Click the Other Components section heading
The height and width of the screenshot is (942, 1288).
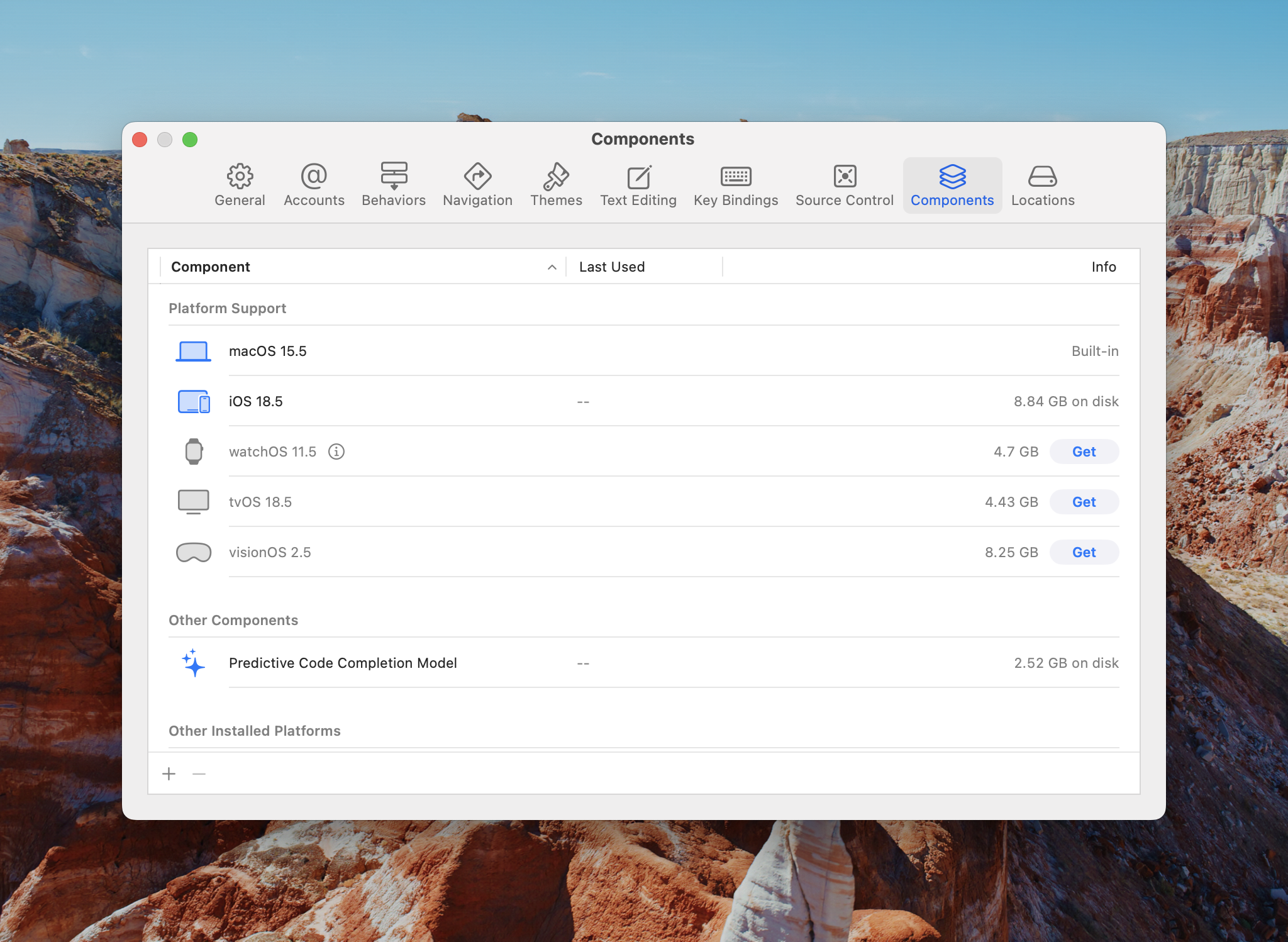coord(233,620)
